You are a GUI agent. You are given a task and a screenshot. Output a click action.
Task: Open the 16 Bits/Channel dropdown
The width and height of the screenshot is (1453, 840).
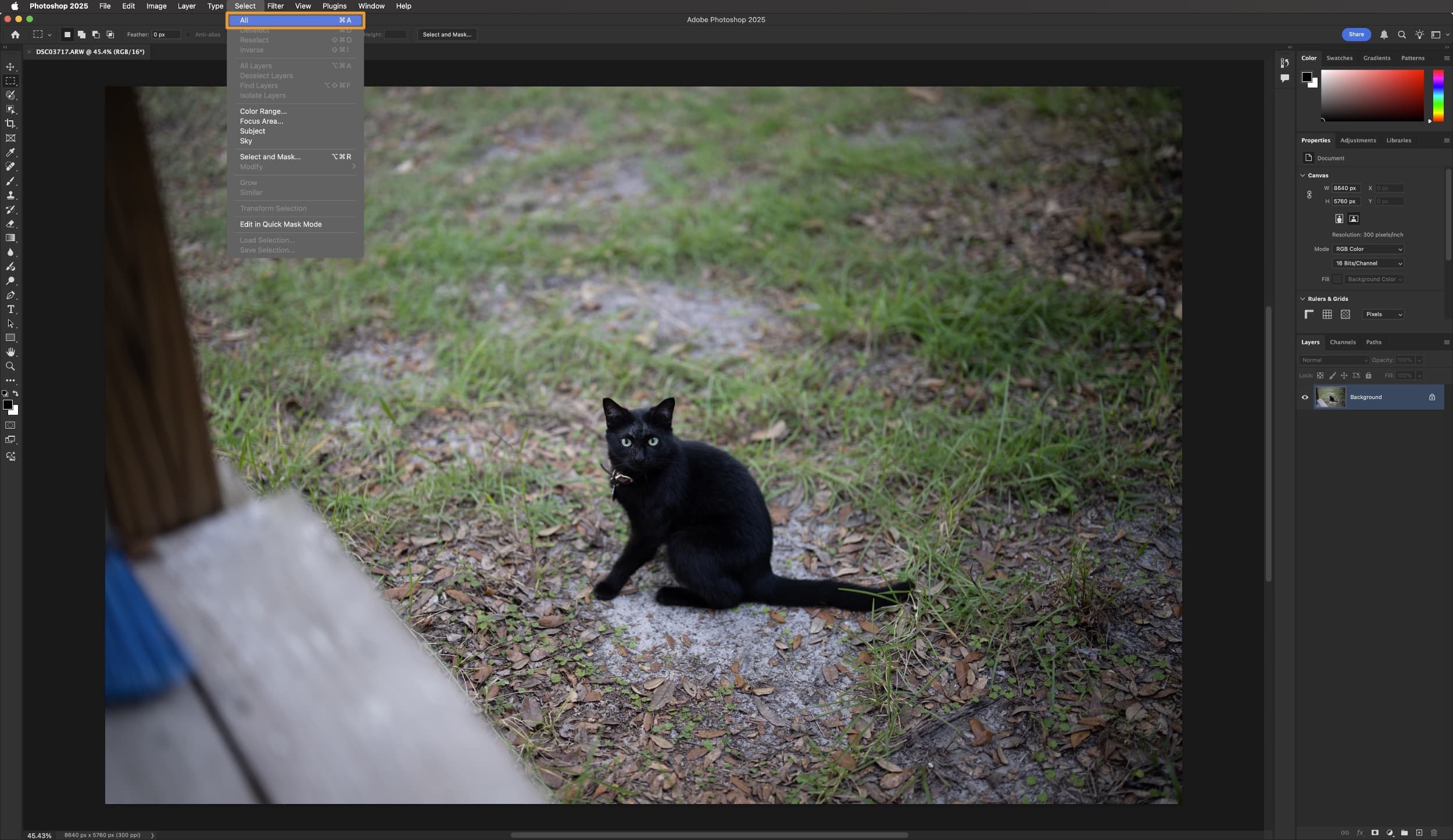point(1368,263)
